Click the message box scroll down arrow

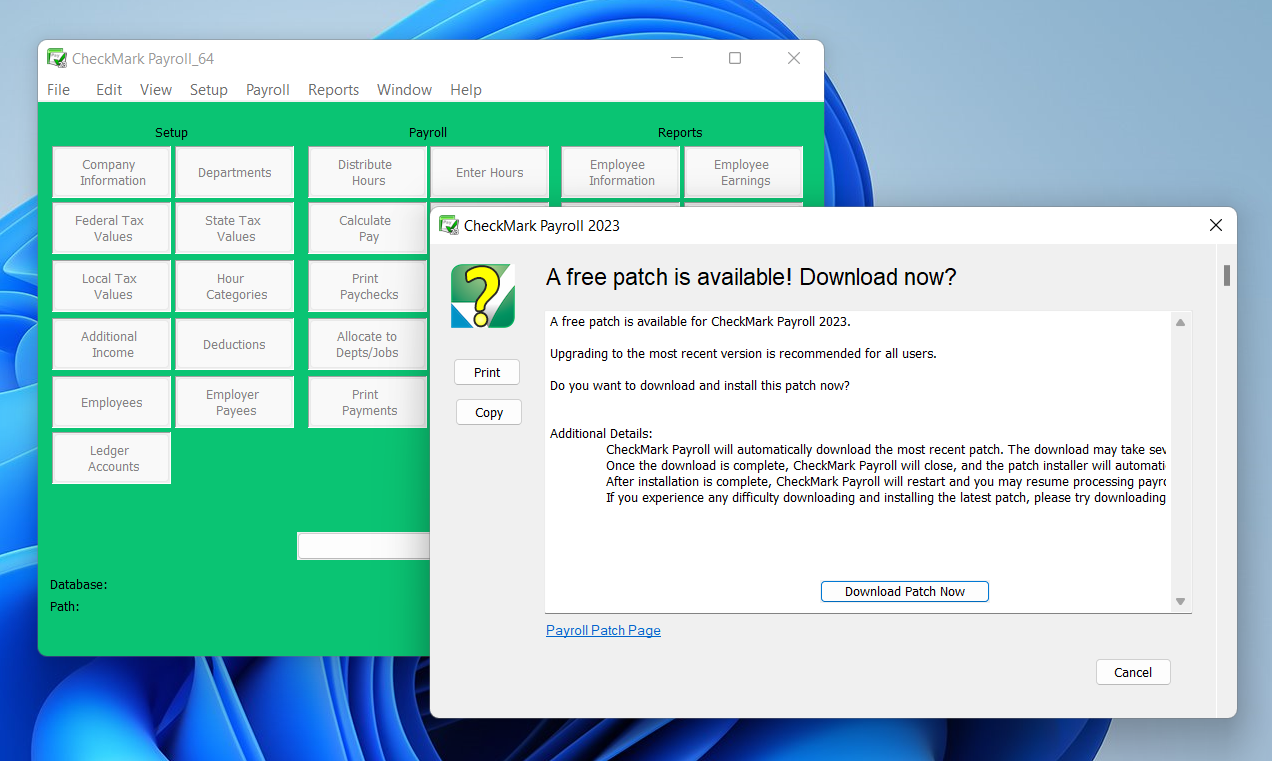(1180, 601)
